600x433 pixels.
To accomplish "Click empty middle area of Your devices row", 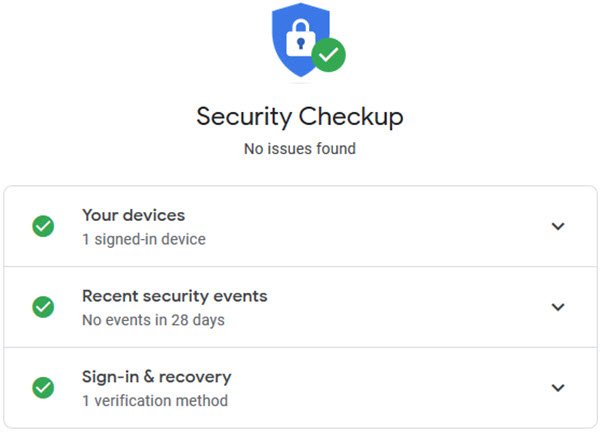I will tap(380, 226).
